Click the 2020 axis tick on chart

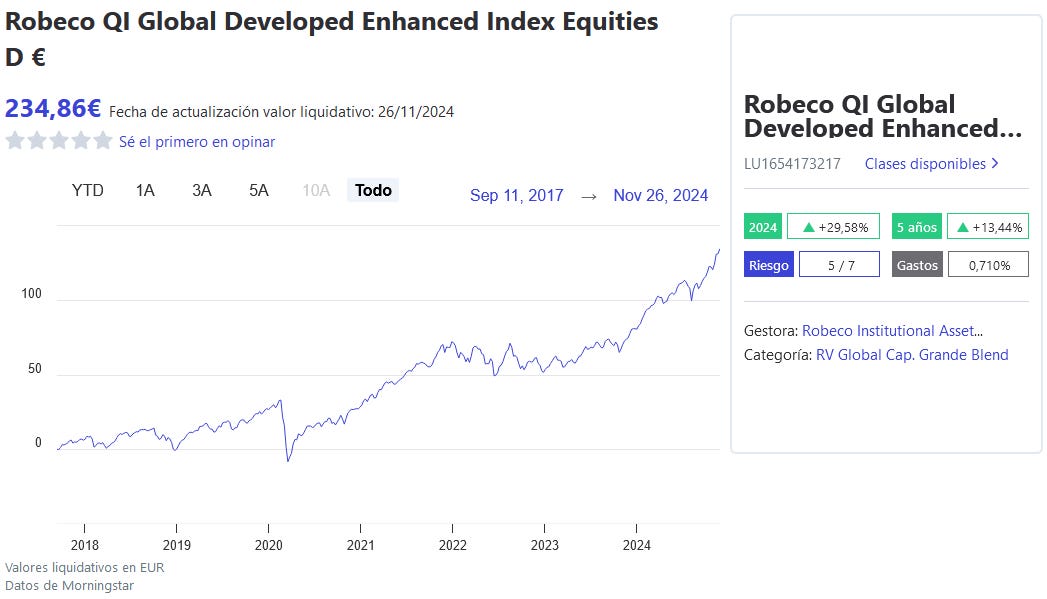click(268, 528)
